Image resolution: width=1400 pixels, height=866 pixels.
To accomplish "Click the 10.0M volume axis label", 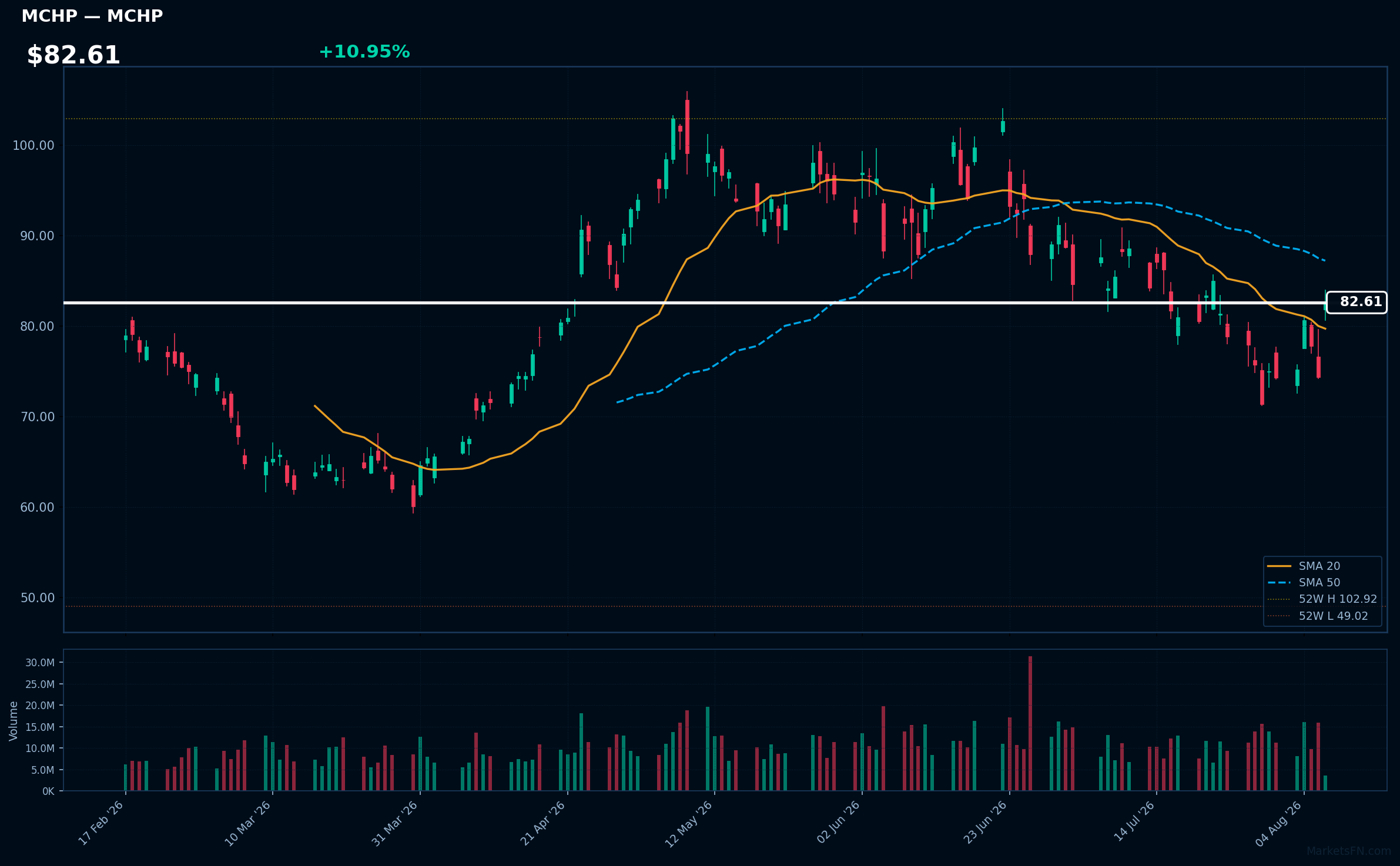I will tap(40, 748).
